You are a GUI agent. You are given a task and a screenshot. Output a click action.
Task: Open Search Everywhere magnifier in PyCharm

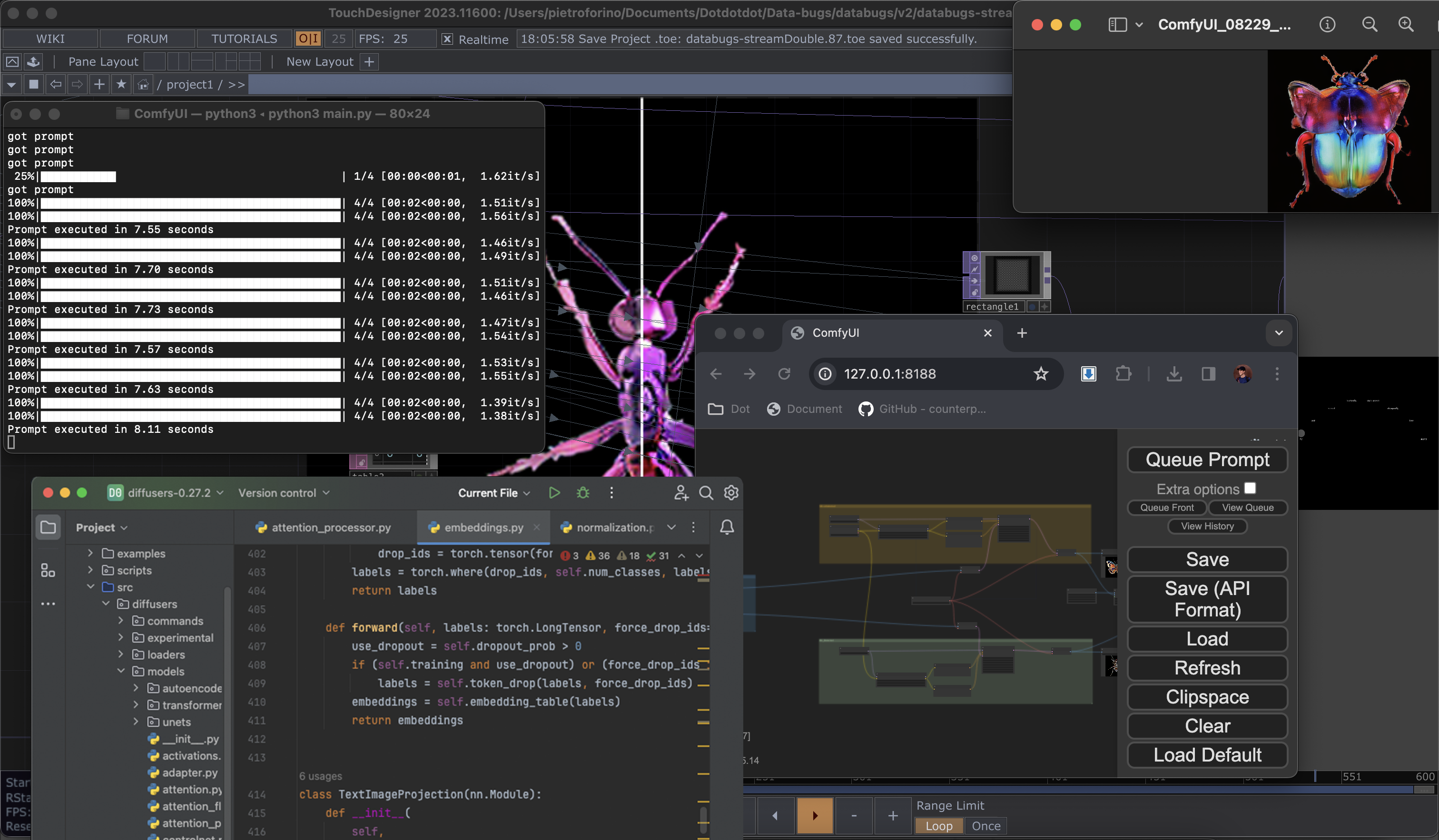[x=706, y=492]
